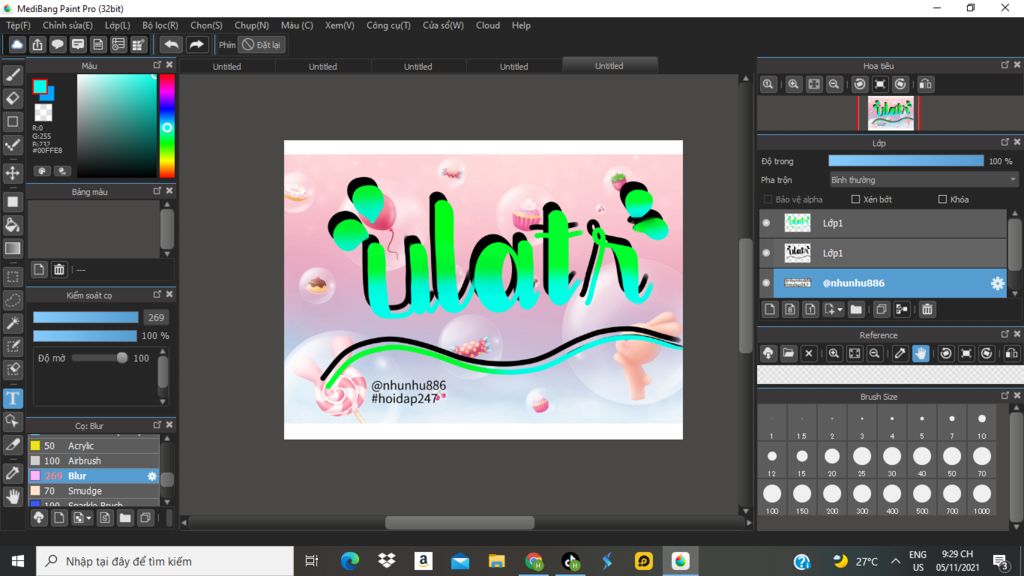Choose brush size 70 preset
Screen dimensions: 1024x576
point(982,461)
